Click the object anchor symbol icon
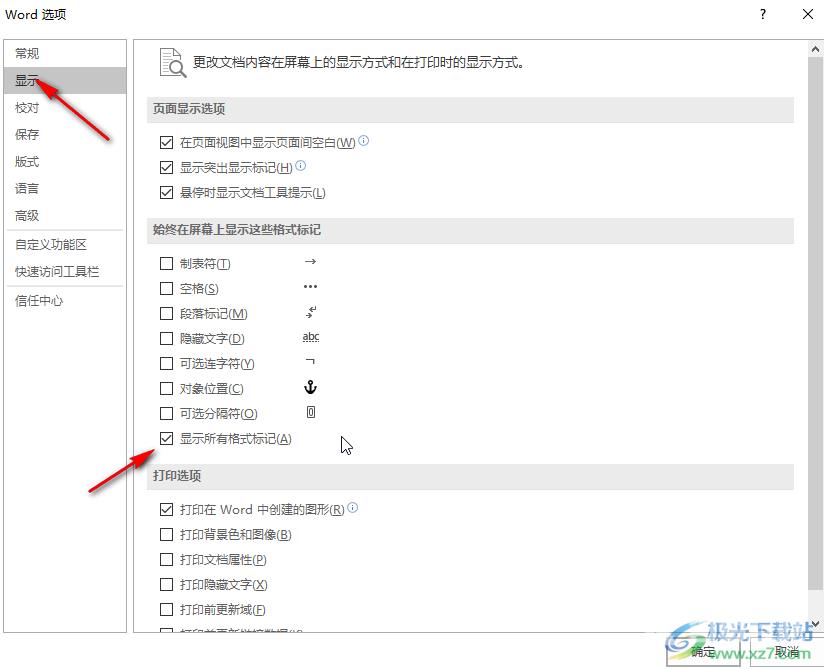The width and height of the screenshot is (824, 670). pyautogui.click(x=311, y=387)
